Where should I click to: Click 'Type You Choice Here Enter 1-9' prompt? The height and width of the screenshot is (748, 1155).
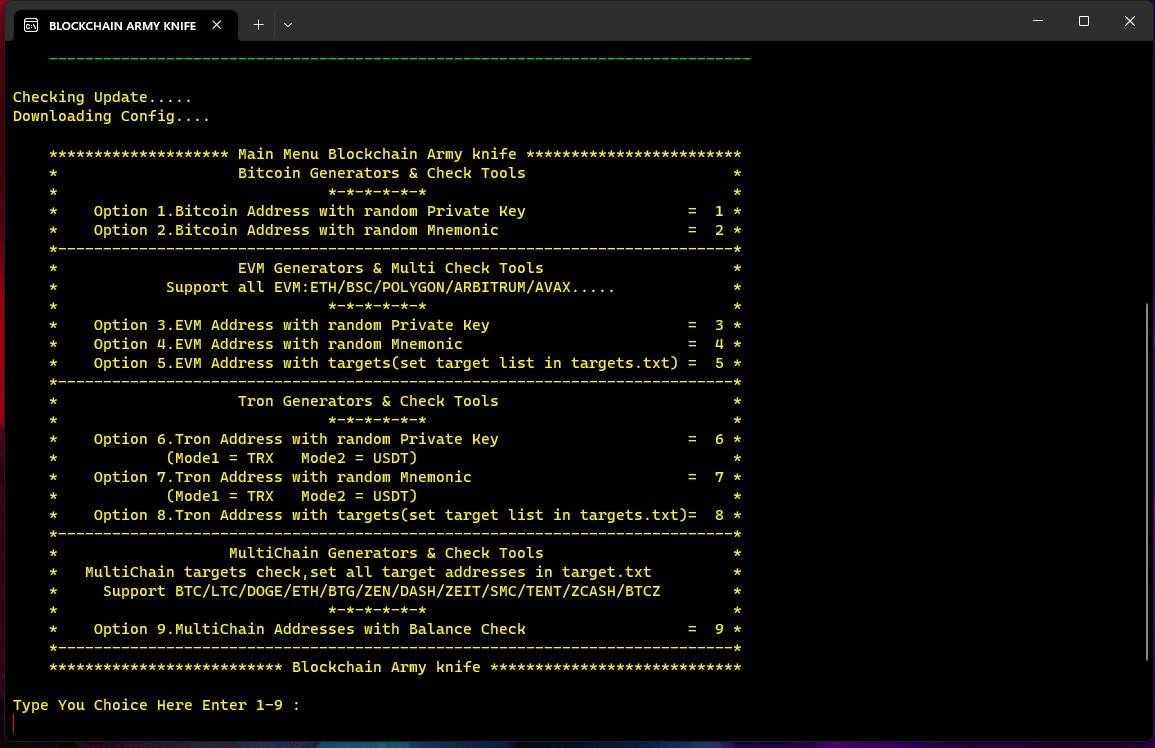(x=156, y=705)
